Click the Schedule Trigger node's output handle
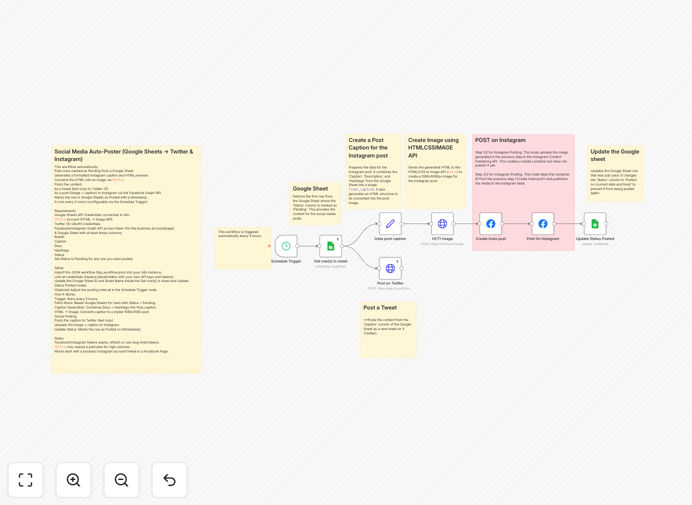This screenshot has height=505, width=692. point(298,246)
